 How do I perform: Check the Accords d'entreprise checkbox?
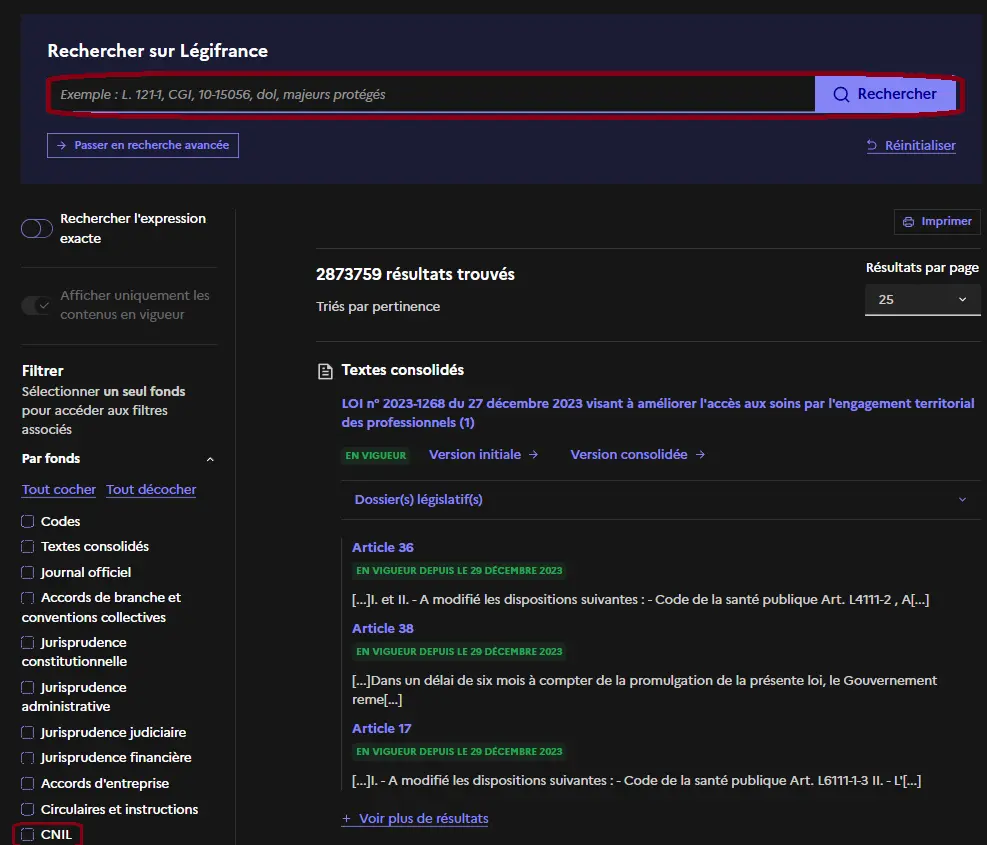28,783
